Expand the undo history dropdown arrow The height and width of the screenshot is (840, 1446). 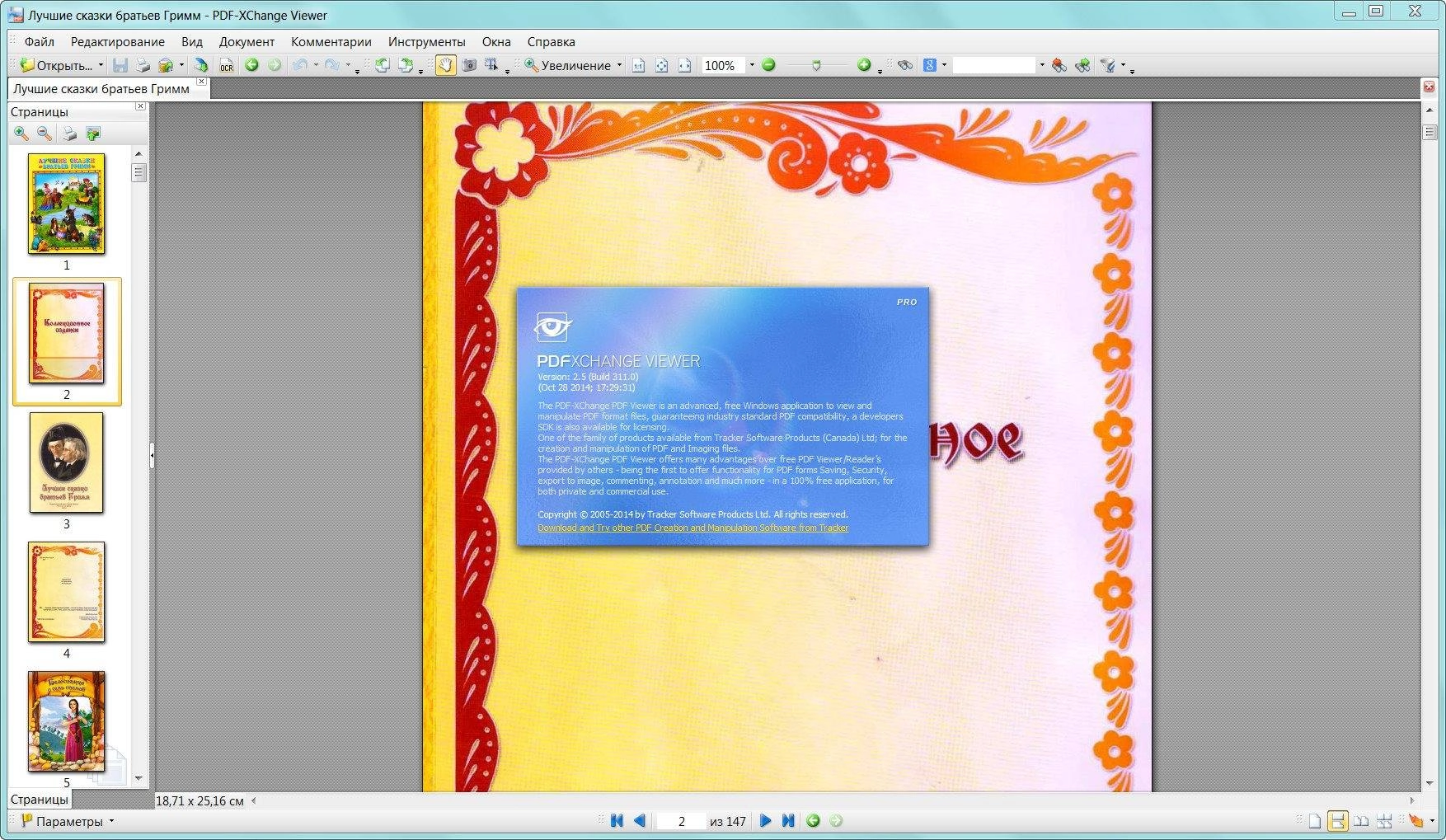(315, 65)
